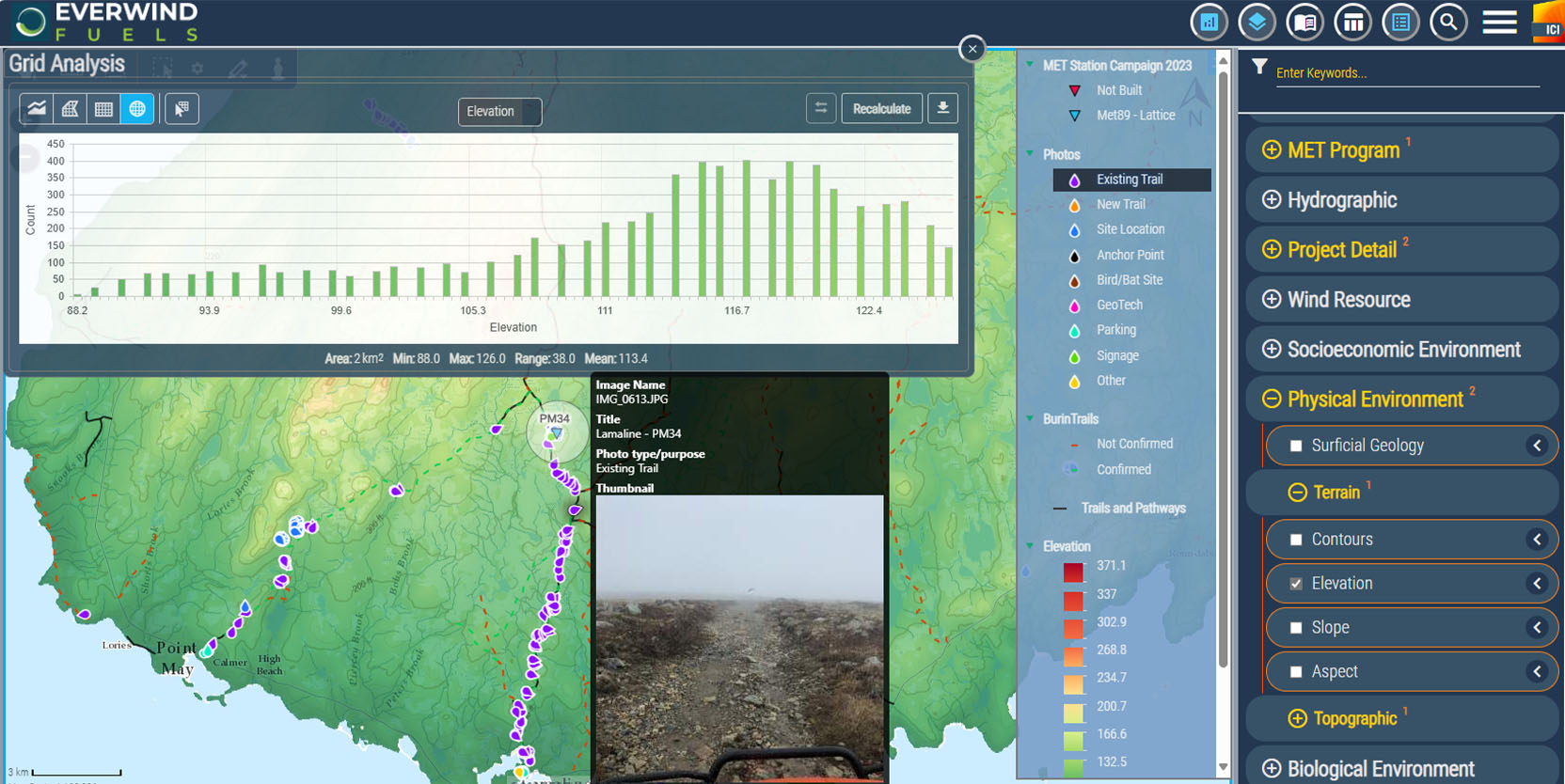Image resolution: width=1565 pixels, height=784 pixels.
Task: Click the chart analysis icon in header
Action: pyautogui.click(x=1209, y=22)
